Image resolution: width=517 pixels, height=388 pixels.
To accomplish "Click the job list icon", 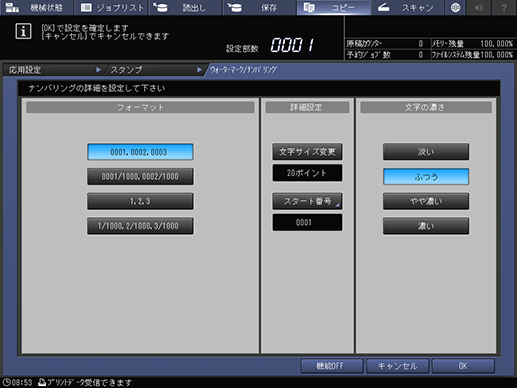I will click(86, 7).
